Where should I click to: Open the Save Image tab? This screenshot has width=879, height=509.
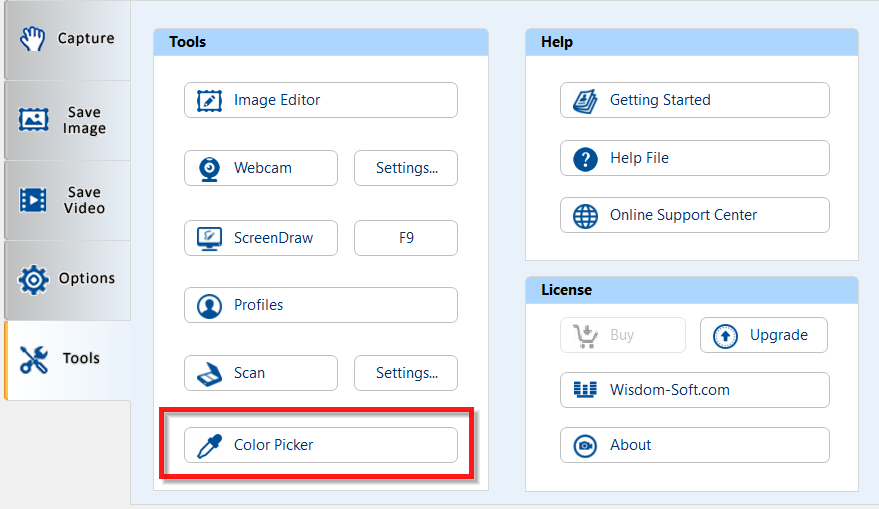click(66, 120)
